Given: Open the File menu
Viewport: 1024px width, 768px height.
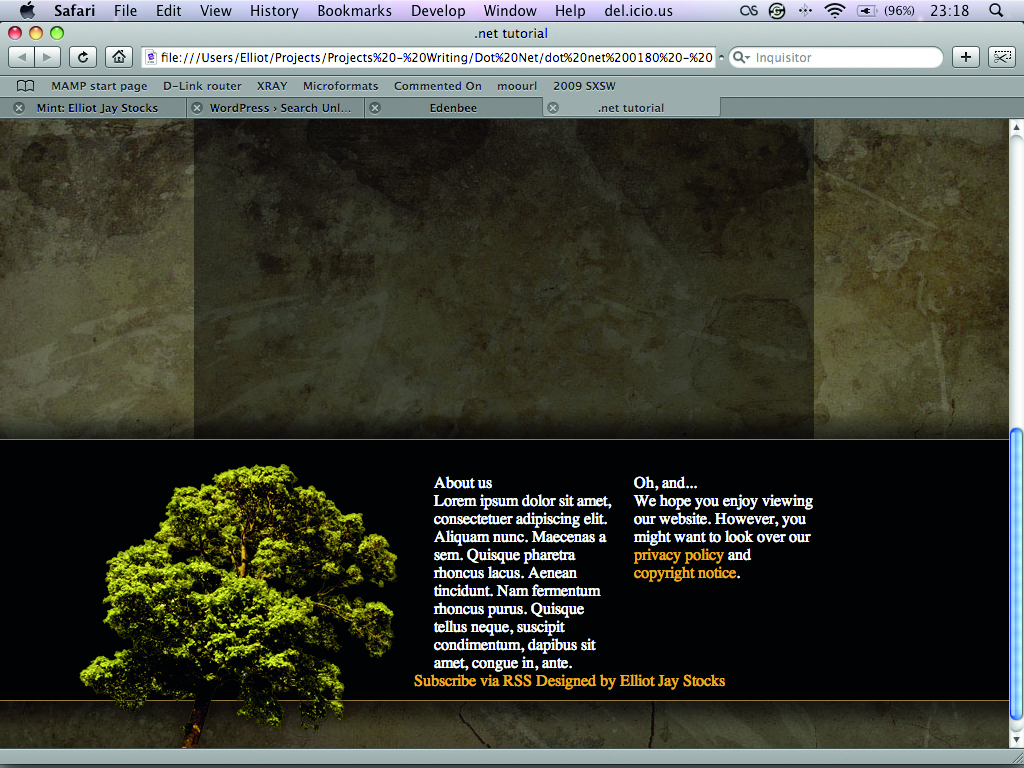Looking at the screenshot, I should point(125,10).
